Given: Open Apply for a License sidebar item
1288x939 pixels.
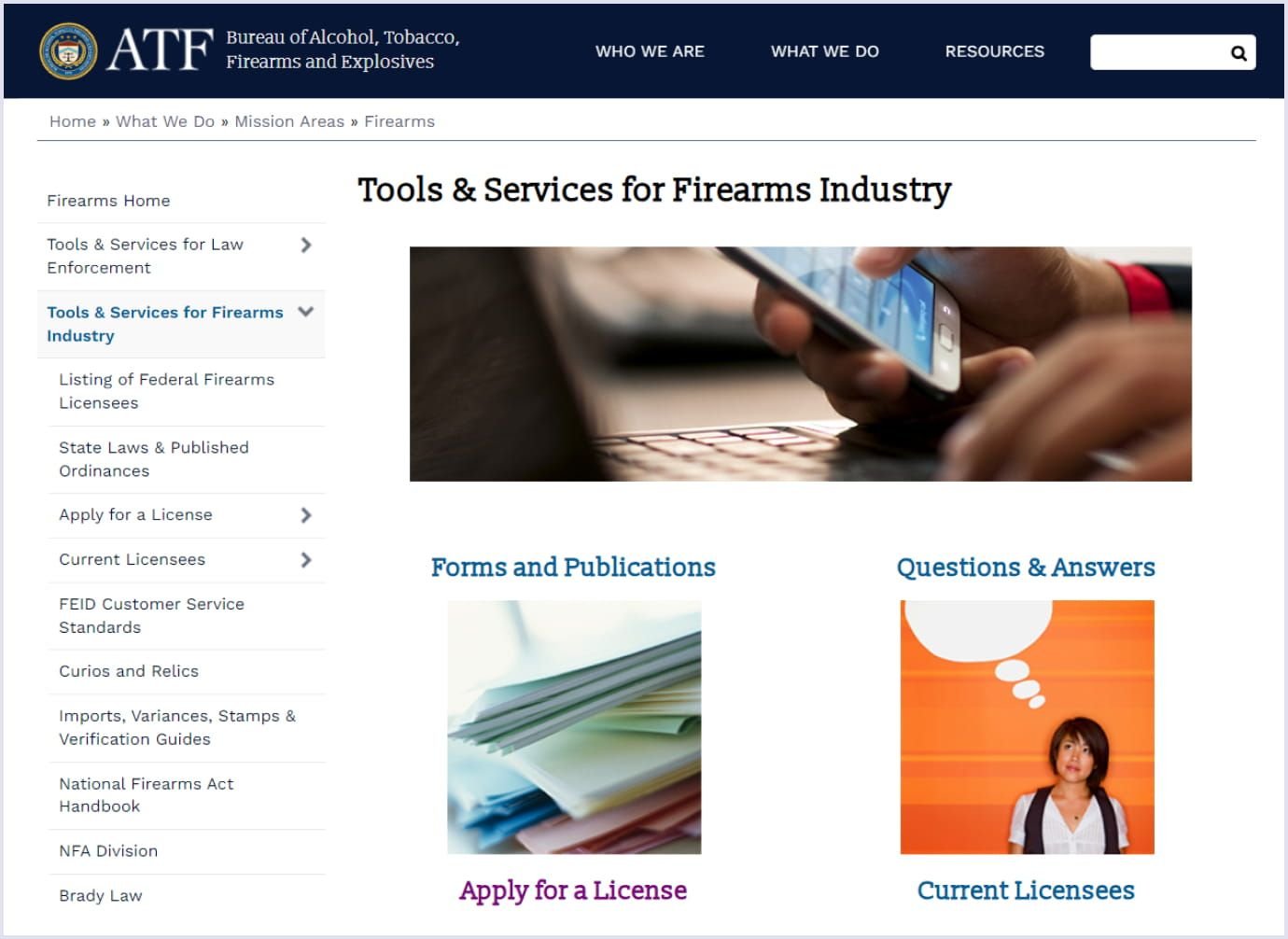Looking at the screenshot, I should coord(135,515).
